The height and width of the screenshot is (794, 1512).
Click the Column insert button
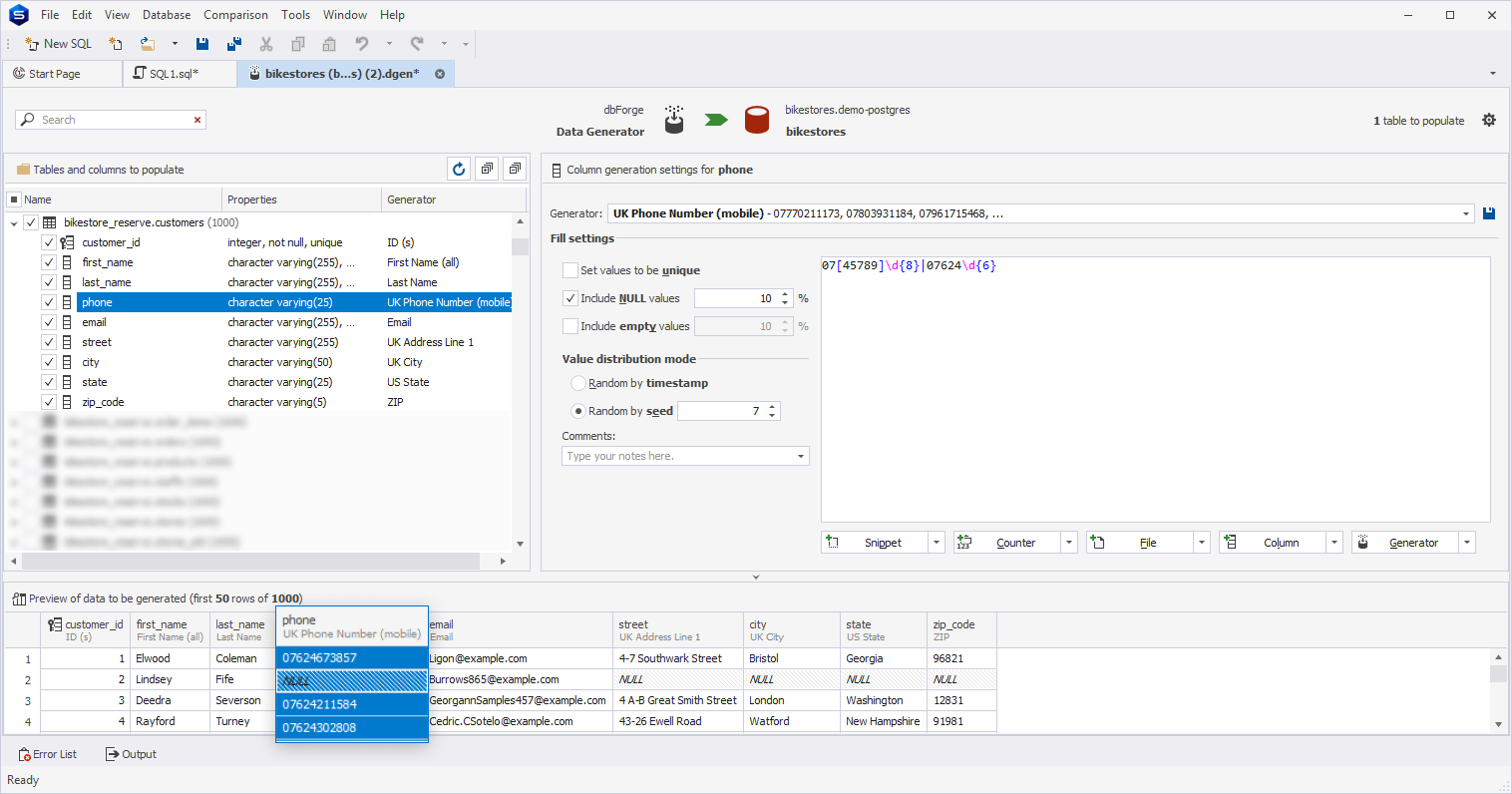pyautogui.click(x=1273, y=543)
